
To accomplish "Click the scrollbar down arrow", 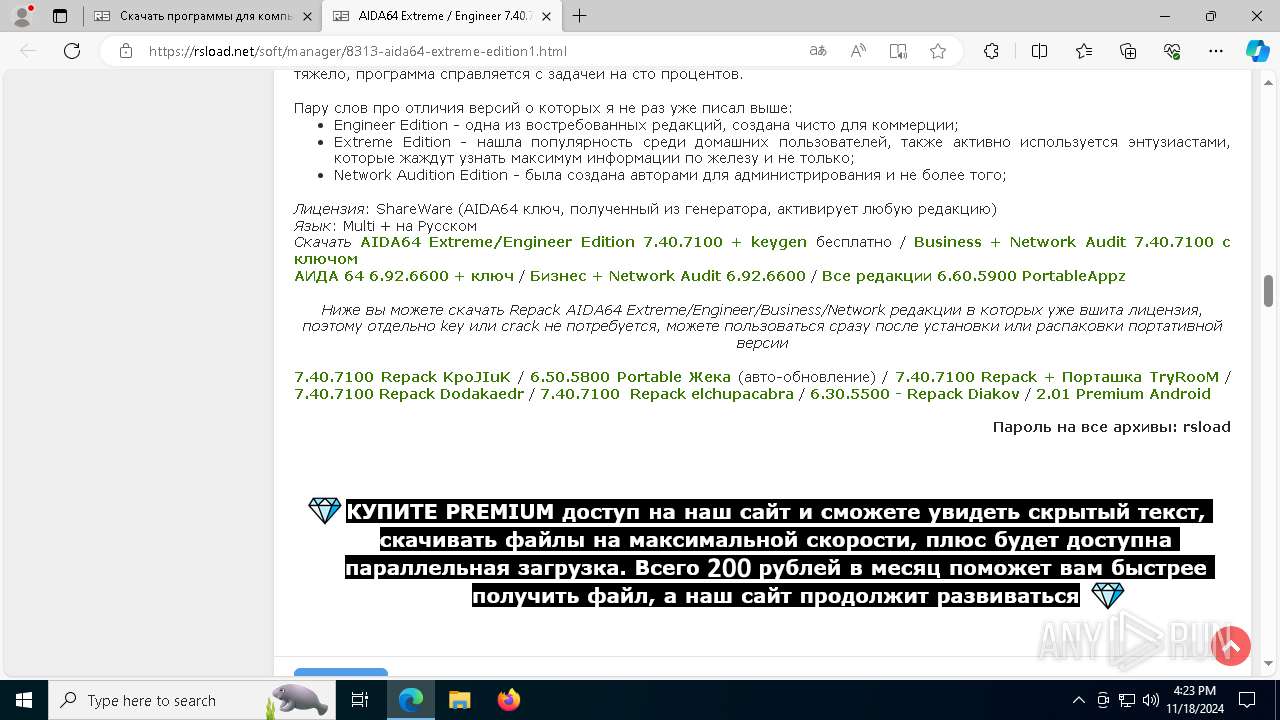I will (x=1268, y=662).
